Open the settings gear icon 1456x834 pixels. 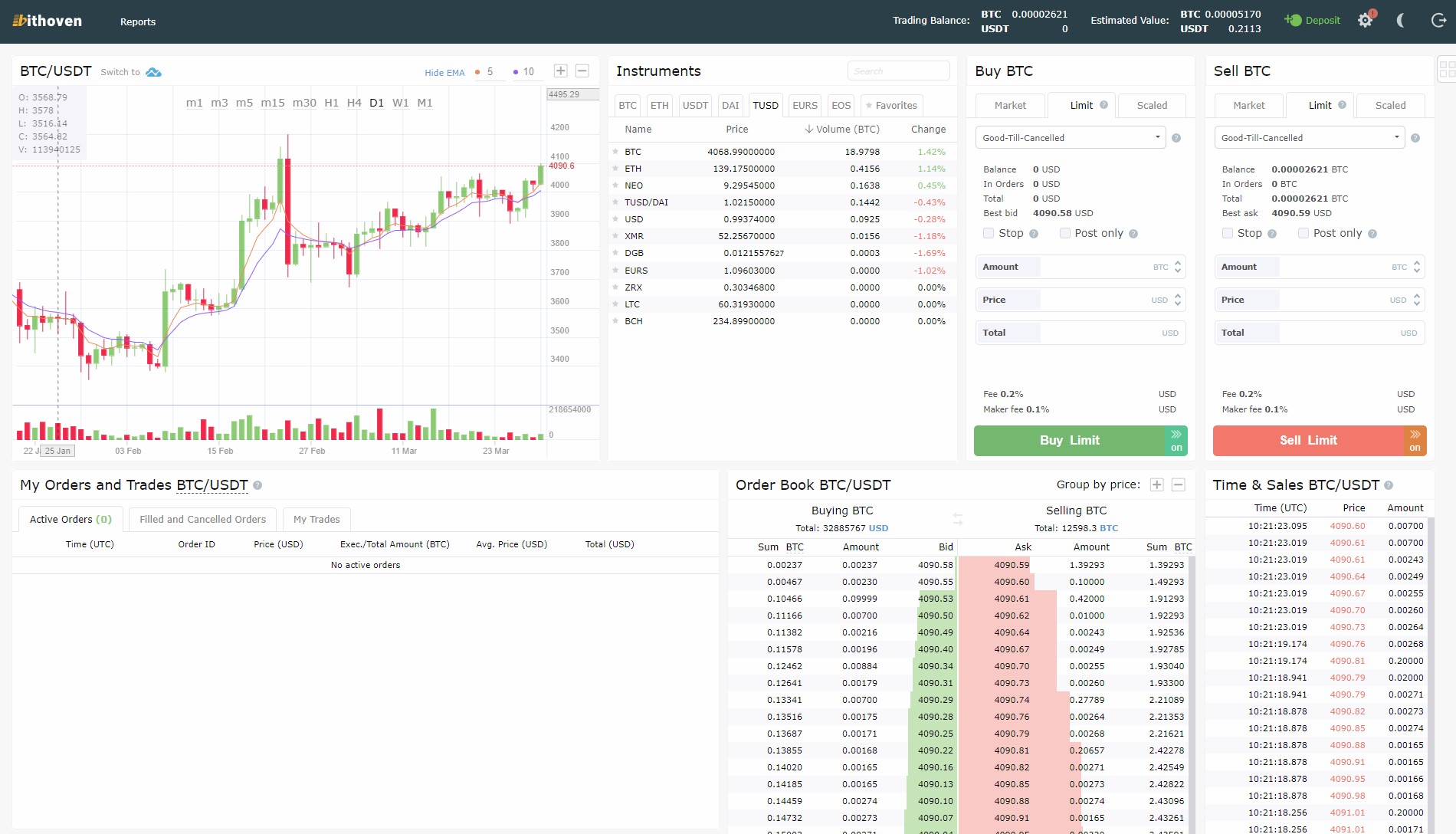1365,21
